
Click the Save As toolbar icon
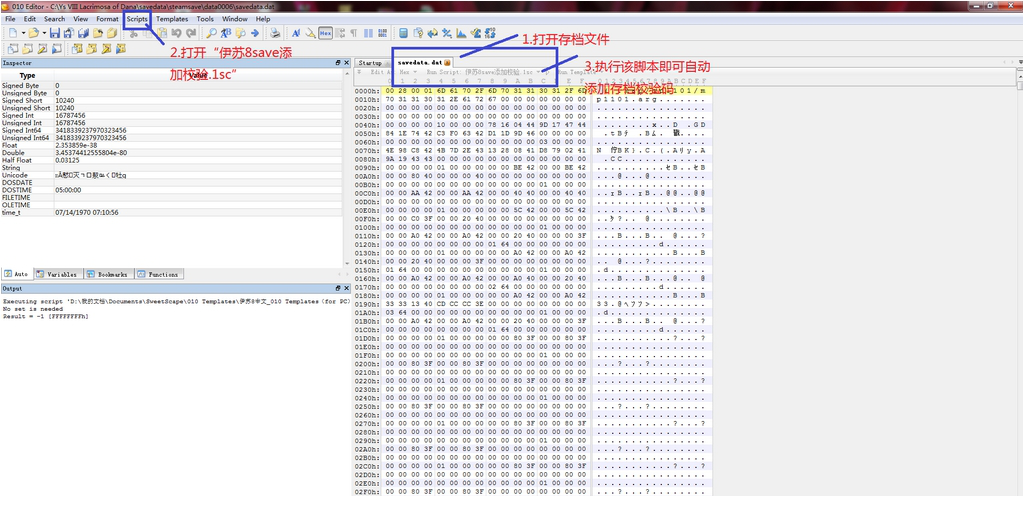coord(69,33)
